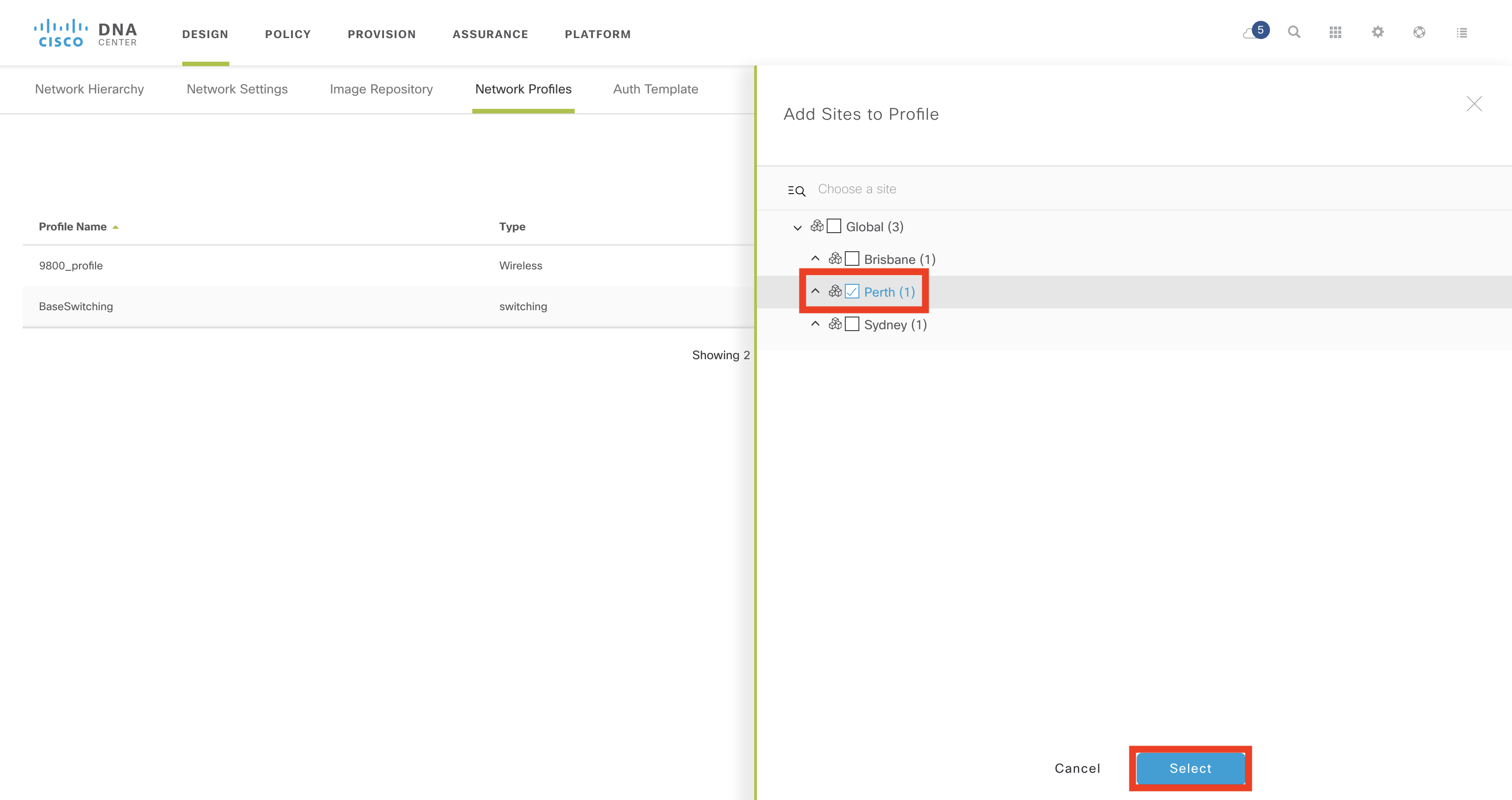This screenshot has height=800, width=1512.
Task: Open the settings gear icon
Action: coord(1377,32)
